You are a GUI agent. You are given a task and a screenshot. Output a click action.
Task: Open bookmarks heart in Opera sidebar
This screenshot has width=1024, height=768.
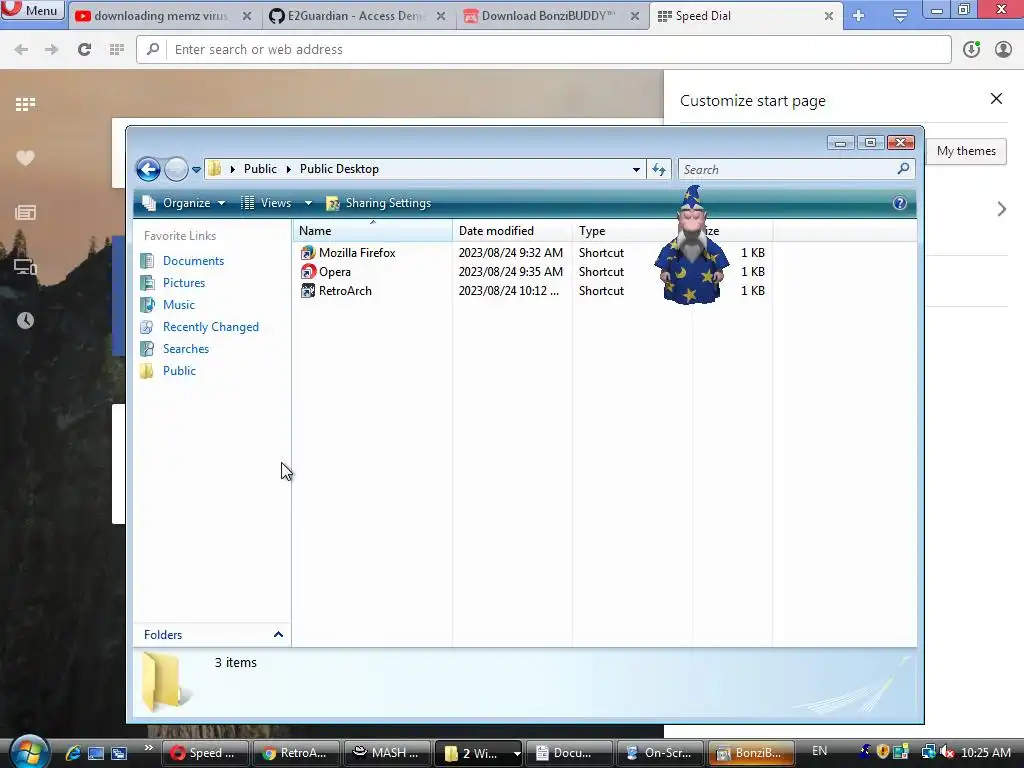pos(25,158)
